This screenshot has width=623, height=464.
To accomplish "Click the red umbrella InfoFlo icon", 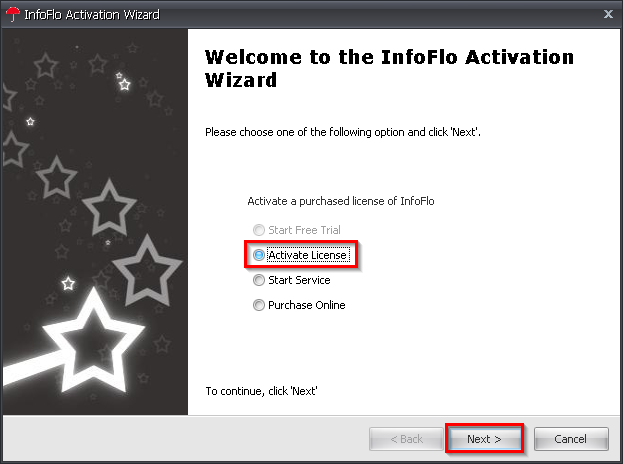I will tap(13, 14).
